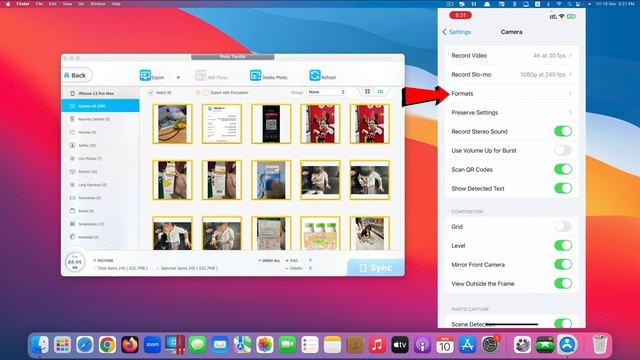Viewport: 640px width, 360px height.
Task: Open the Panoramas album in sidebar
Action: click(100, 198)
